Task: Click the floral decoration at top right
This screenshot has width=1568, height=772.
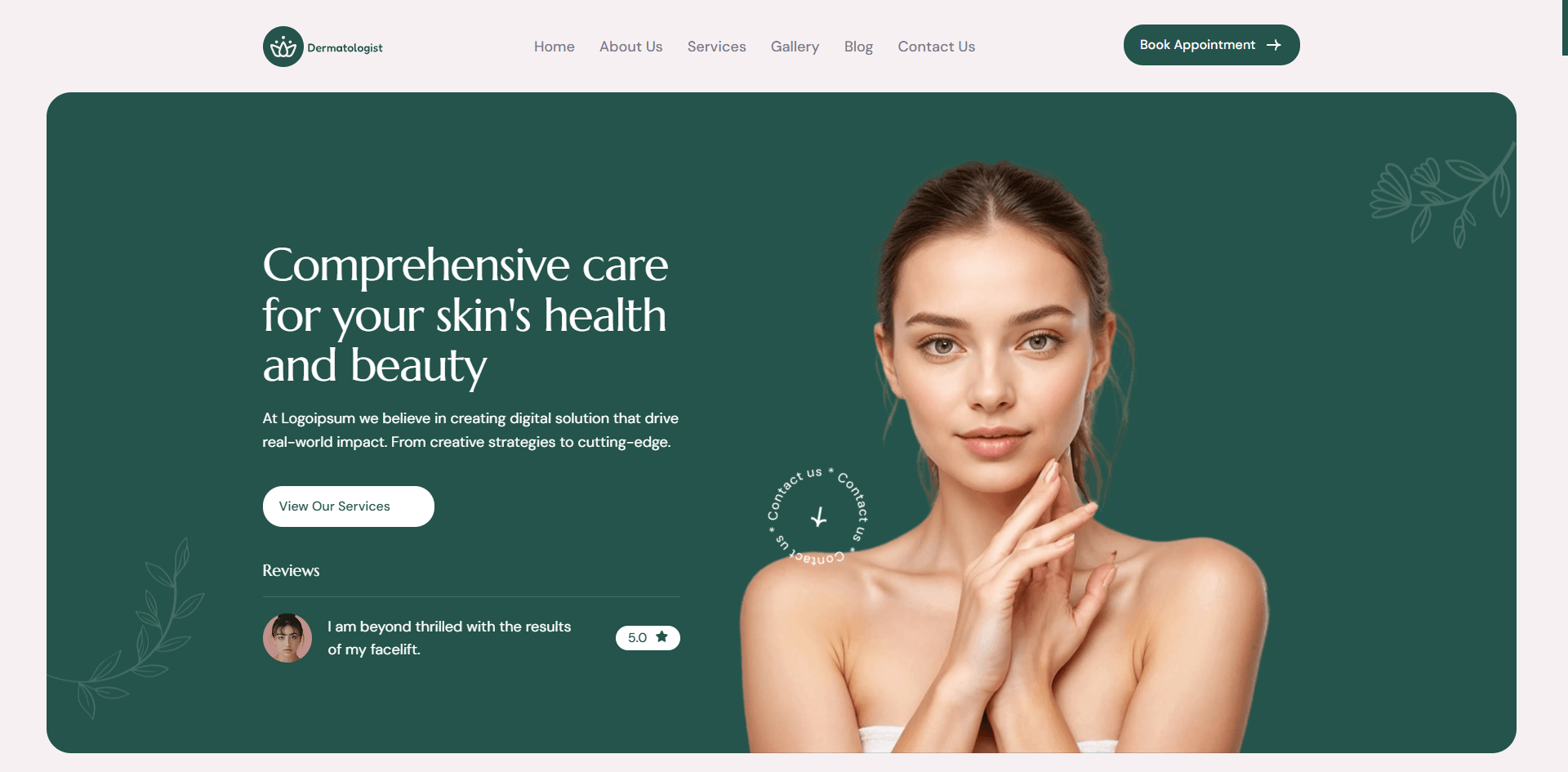Action: [1442, 194]
